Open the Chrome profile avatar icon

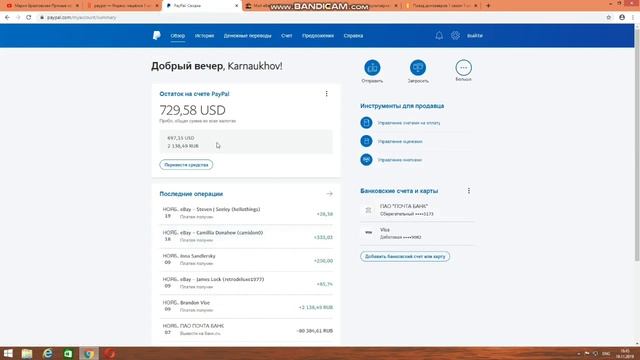[x=622, y=18]
